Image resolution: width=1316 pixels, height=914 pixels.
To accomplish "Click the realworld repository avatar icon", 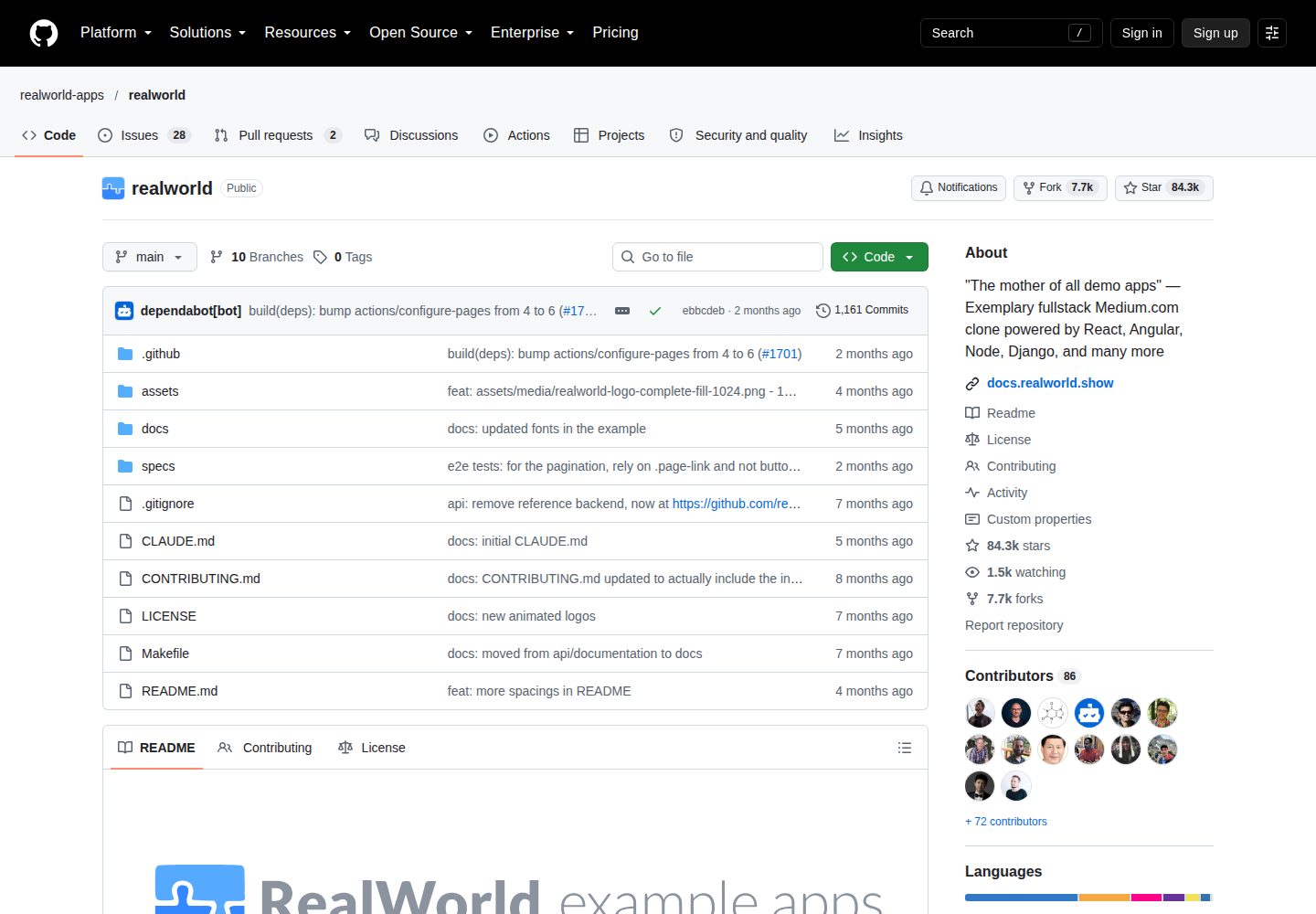I will pos(113,188).
